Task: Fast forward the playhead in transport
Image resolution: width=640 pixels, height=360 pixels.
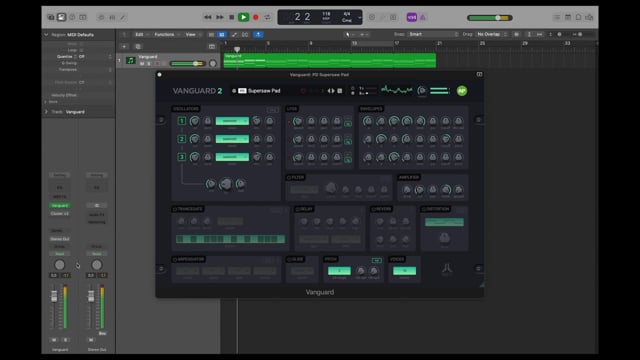Action: 220,18
